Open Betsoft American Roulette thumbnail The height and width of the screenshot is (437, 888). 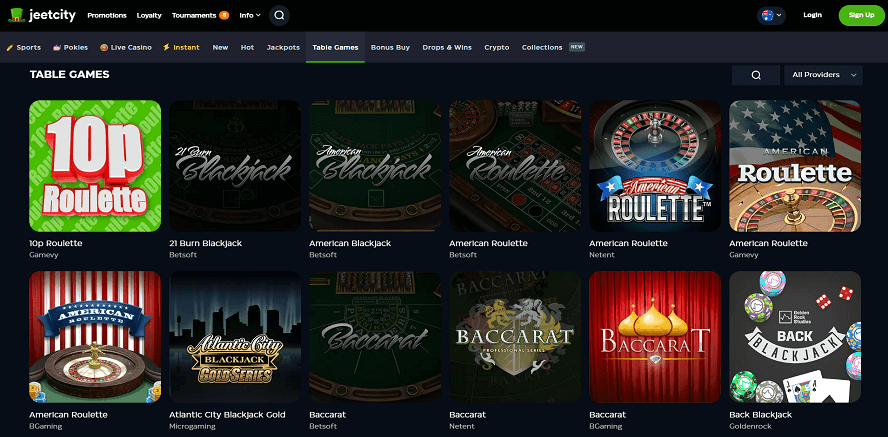515,166
